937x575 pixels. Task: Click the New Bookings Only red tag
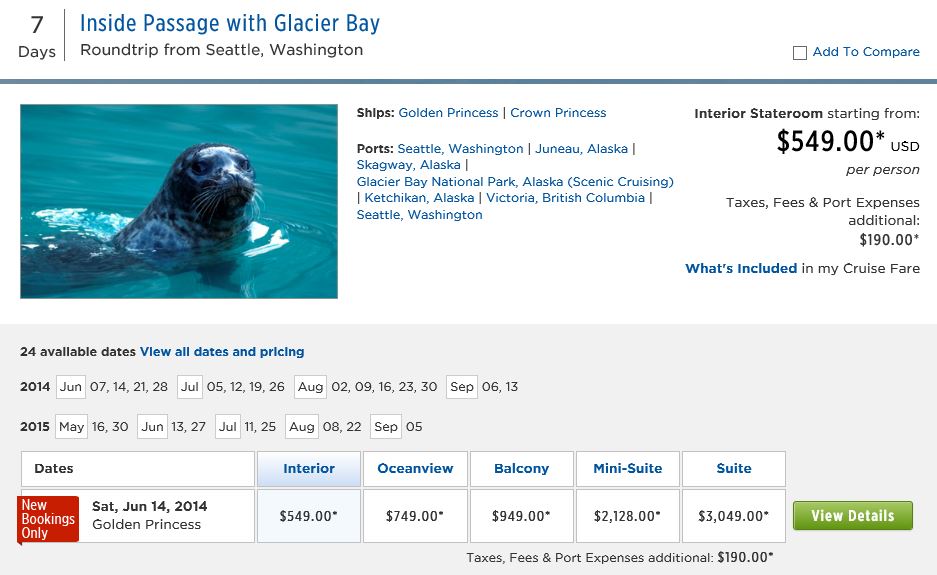pos(48,518)
